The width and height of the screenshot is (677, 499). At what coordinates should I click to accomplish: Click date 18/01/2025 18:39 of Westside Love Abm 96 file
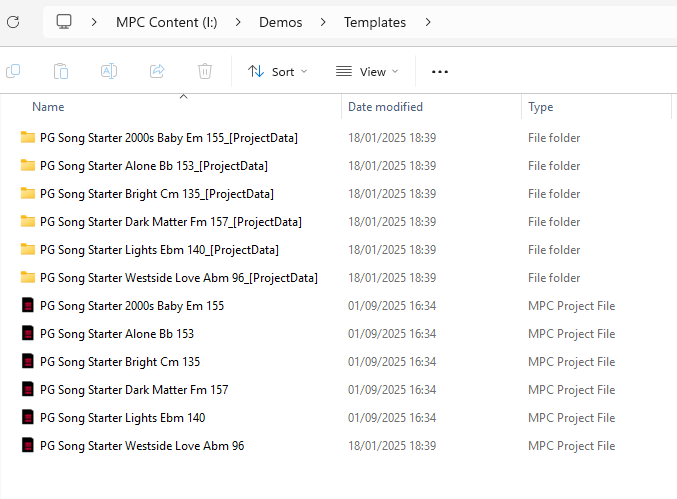coord(392,446)
